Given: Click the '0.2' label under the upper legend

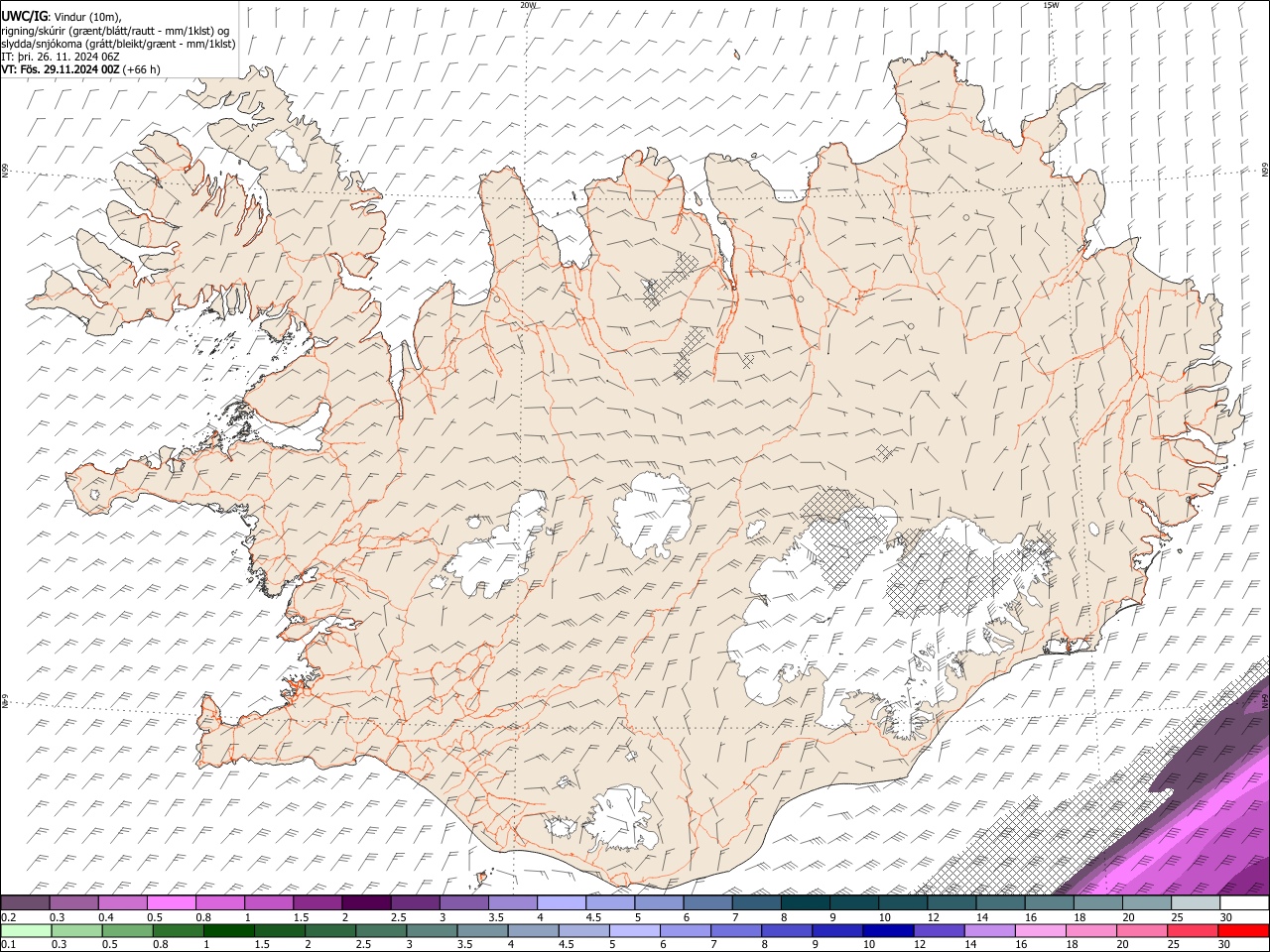Looking at the screenshot, I should point(9,917).
